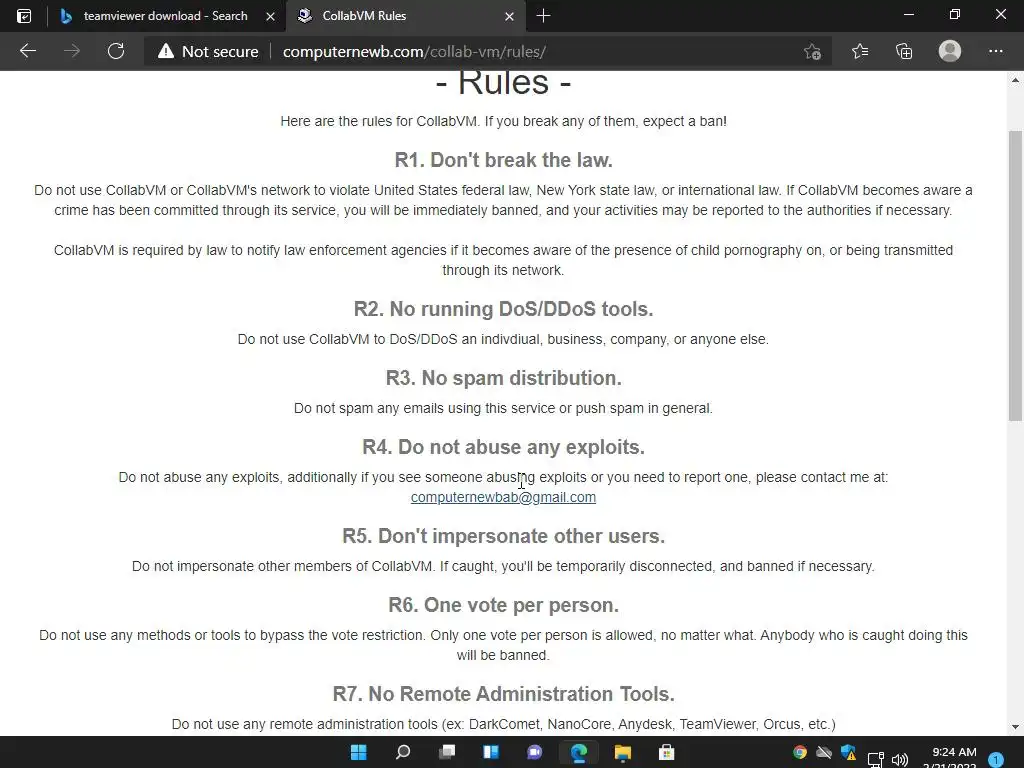Click the page vertical scrollbar thumb
The width and height of the screenshot is (1024, 768).
pyautogui.click(x=1015, y=276)
